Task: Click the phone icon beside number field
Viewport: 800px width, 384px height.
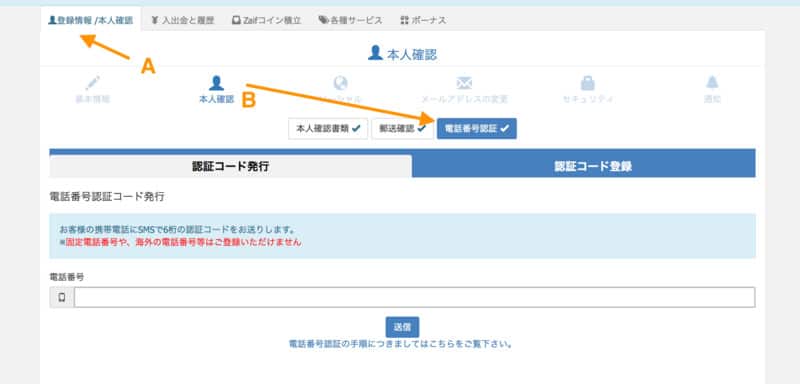Action: pos(62,297)
